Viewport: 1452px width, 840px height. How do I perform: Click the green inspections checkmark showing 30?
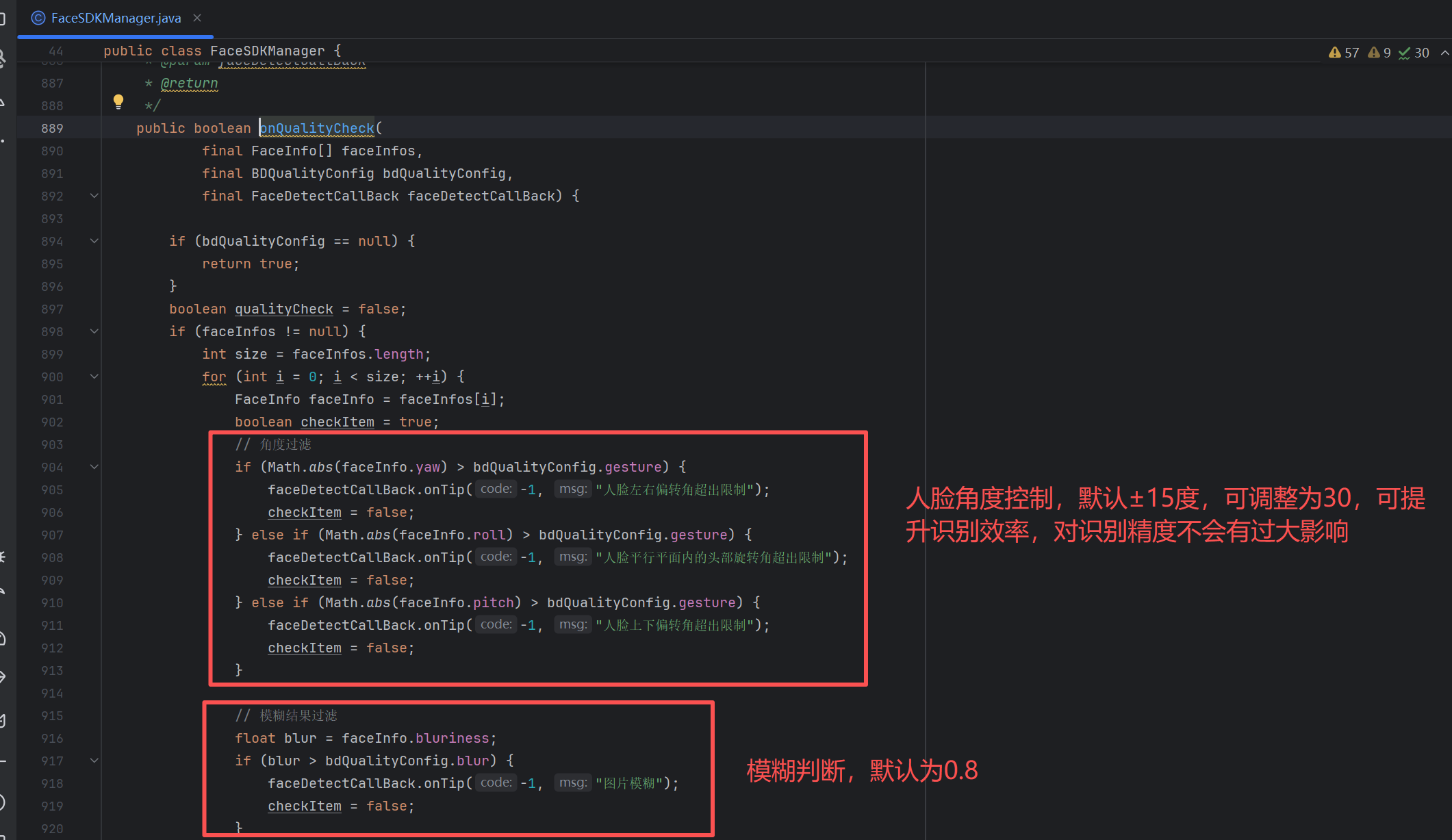pos(1412,52)
